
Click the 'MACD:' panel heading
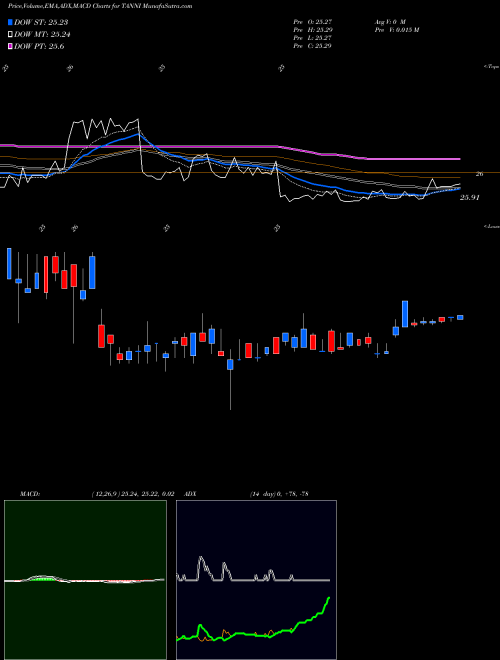[x=30, y=494]
